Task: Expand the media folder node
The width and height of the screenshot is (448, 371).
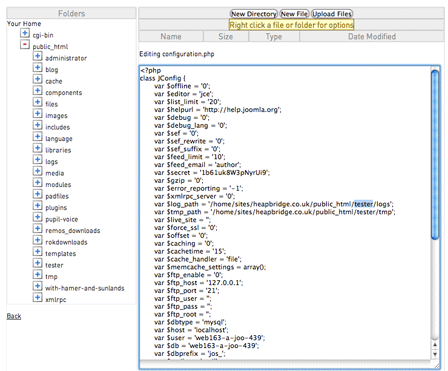Action: click(38, 171)
